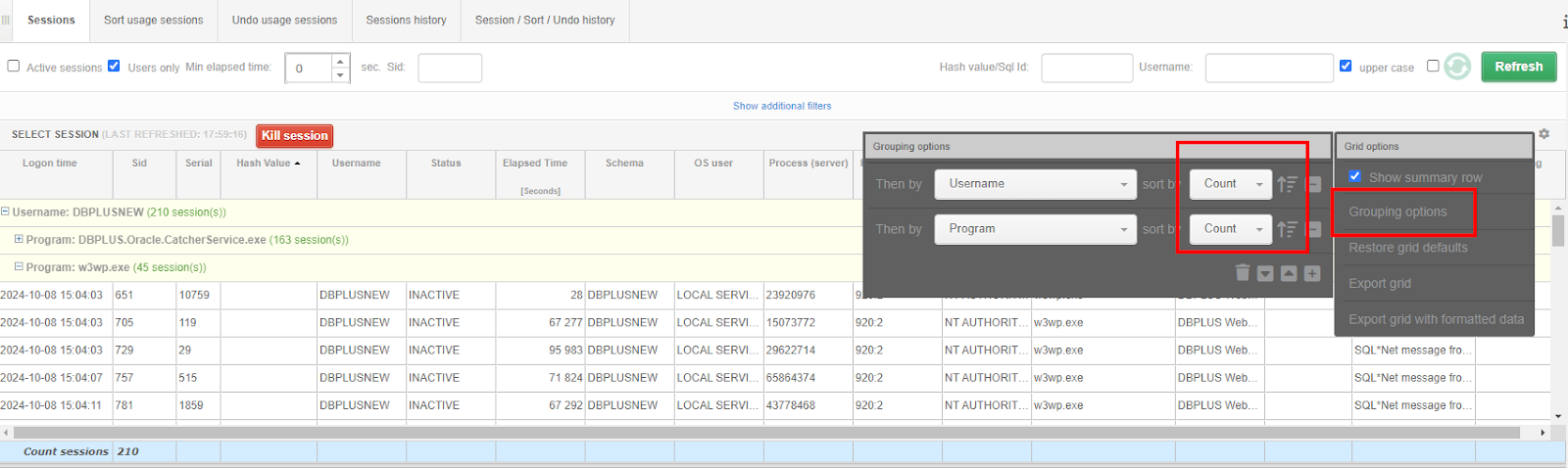The width and height of the screenshot is (1568, 468).
Task: Select session row with Sid 729
Action: (x=774, y=350)
